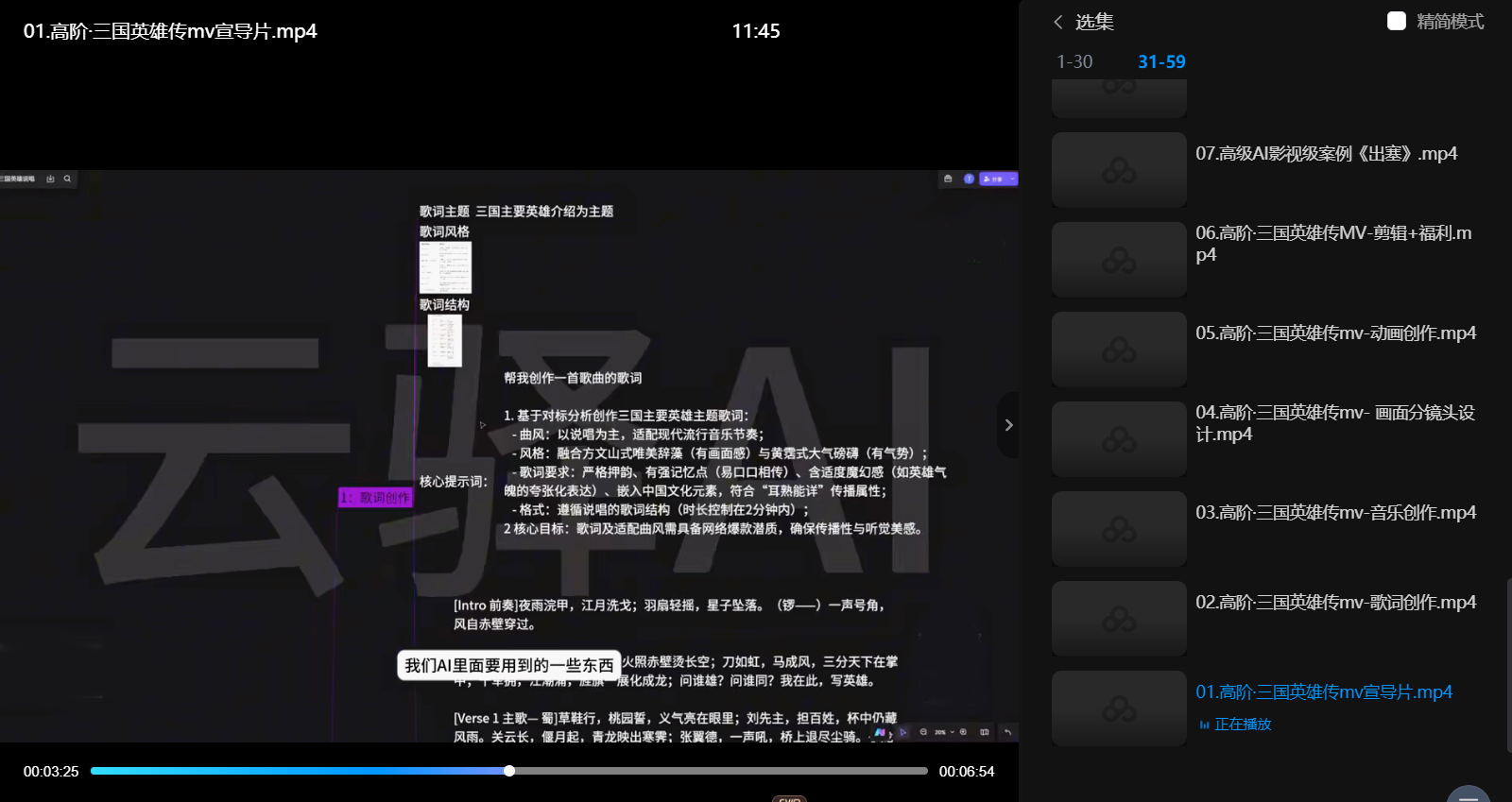Click the thumbnail for 03.高阶-三国英雄传mv-音乐创作
1512x802 pixels.
click(1119, 529)
